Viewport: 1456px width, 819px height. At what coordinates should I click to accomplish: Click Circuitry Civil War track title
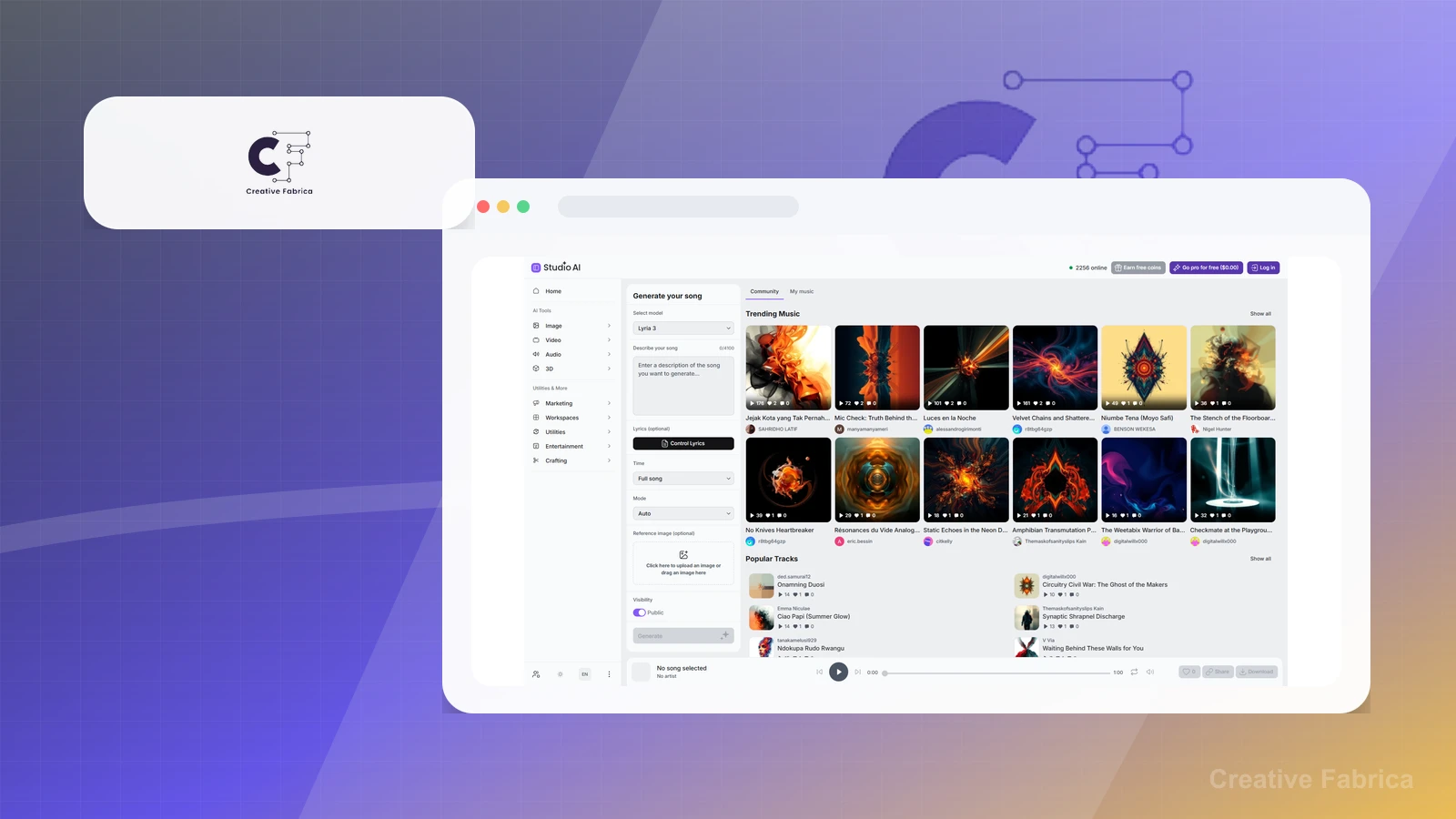[x=1105, y=584]
